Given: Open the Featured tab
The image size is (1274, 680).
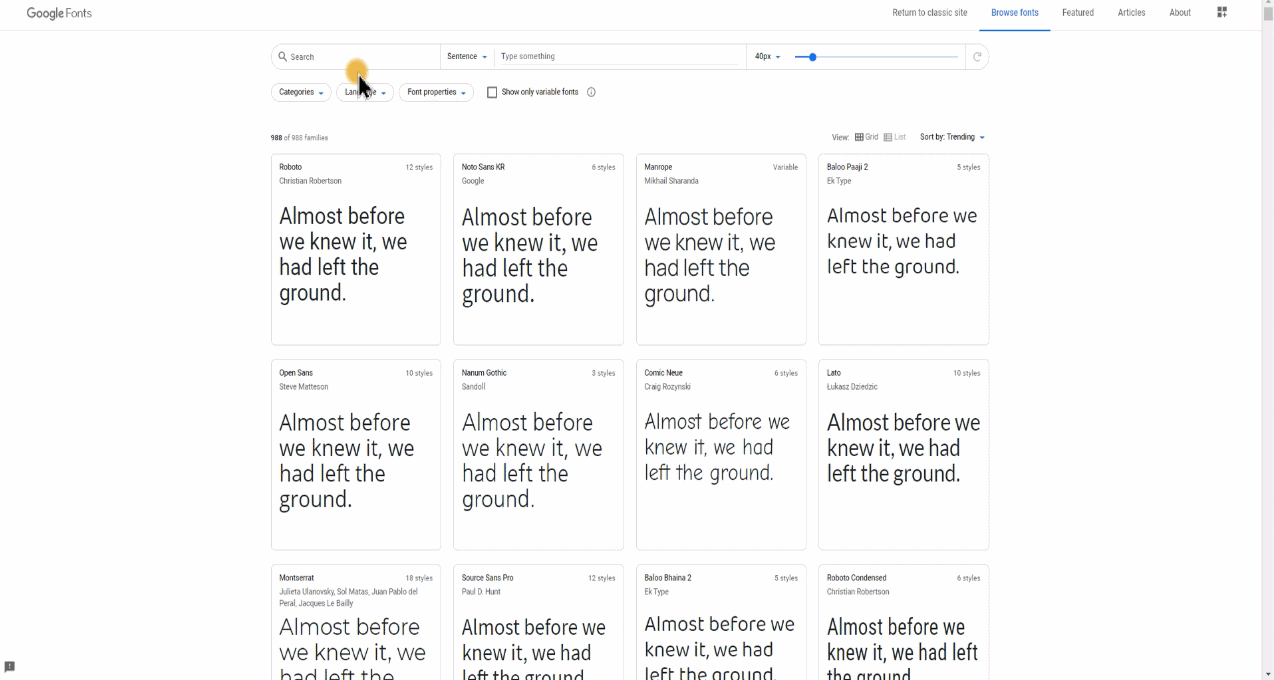Looking at the screenshot, I should [x=1078, y=13].
